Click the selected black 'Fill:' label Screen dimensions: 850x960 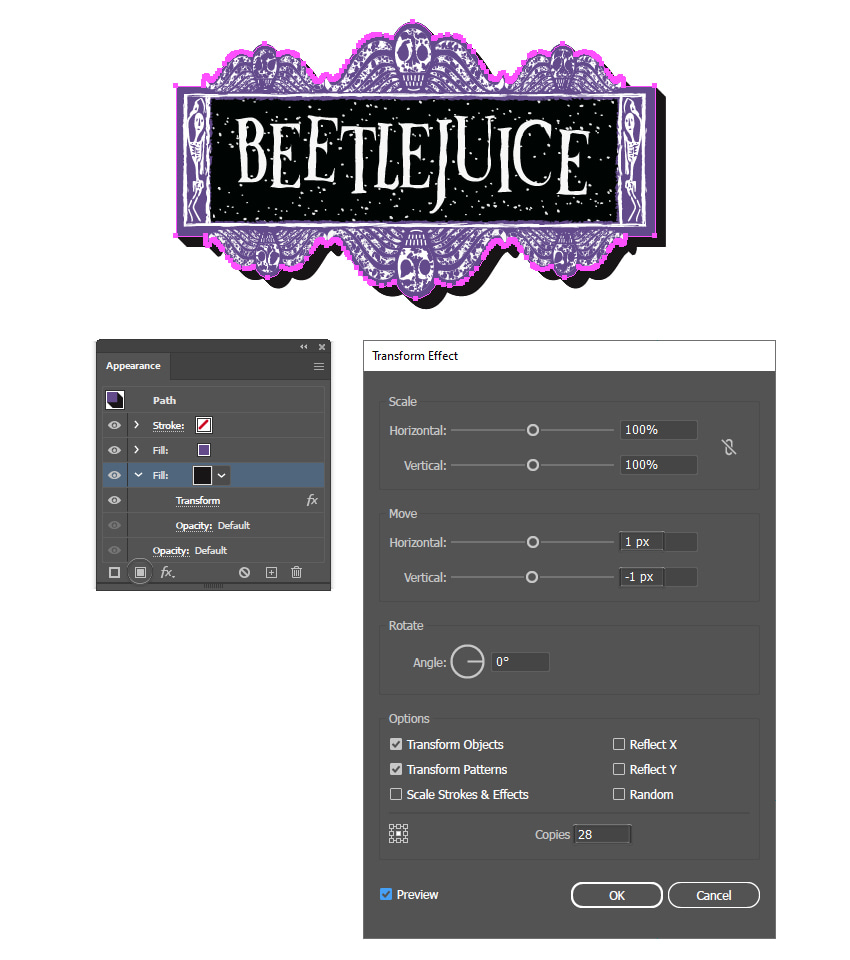pyautogui.click(x=160, y=475)
